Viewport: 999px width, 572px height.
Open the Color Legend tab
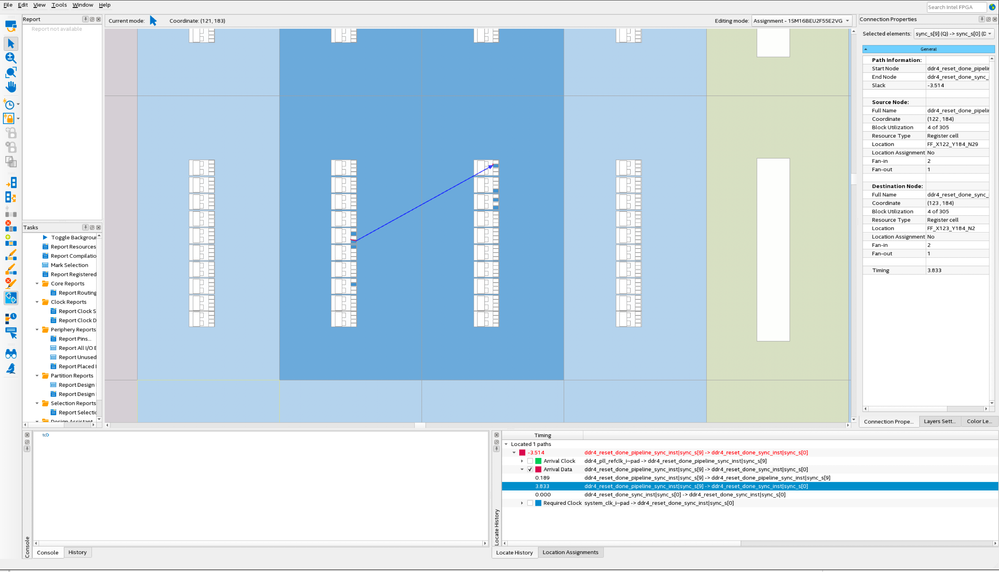(979, 421)
